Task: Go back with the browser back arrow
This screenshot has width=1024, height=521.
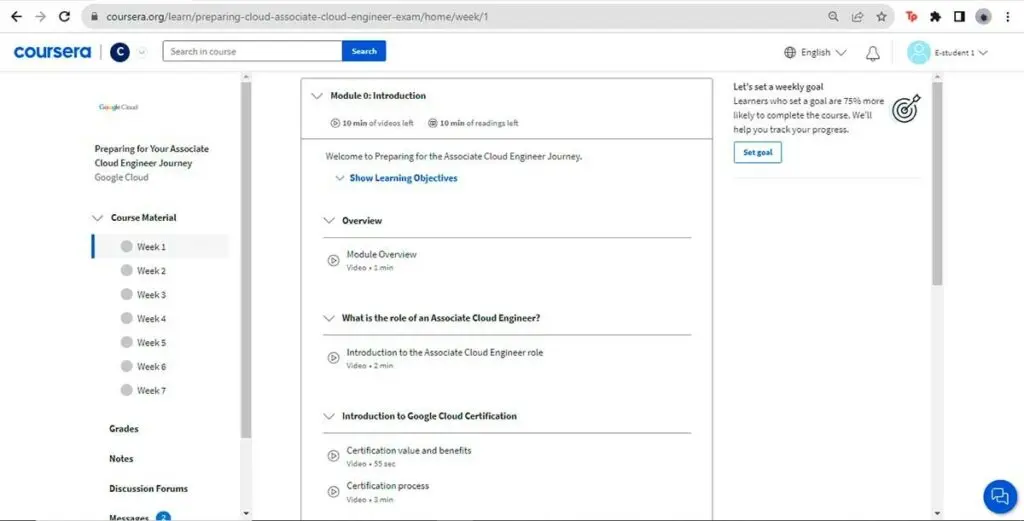Action: tap(16, 17)
